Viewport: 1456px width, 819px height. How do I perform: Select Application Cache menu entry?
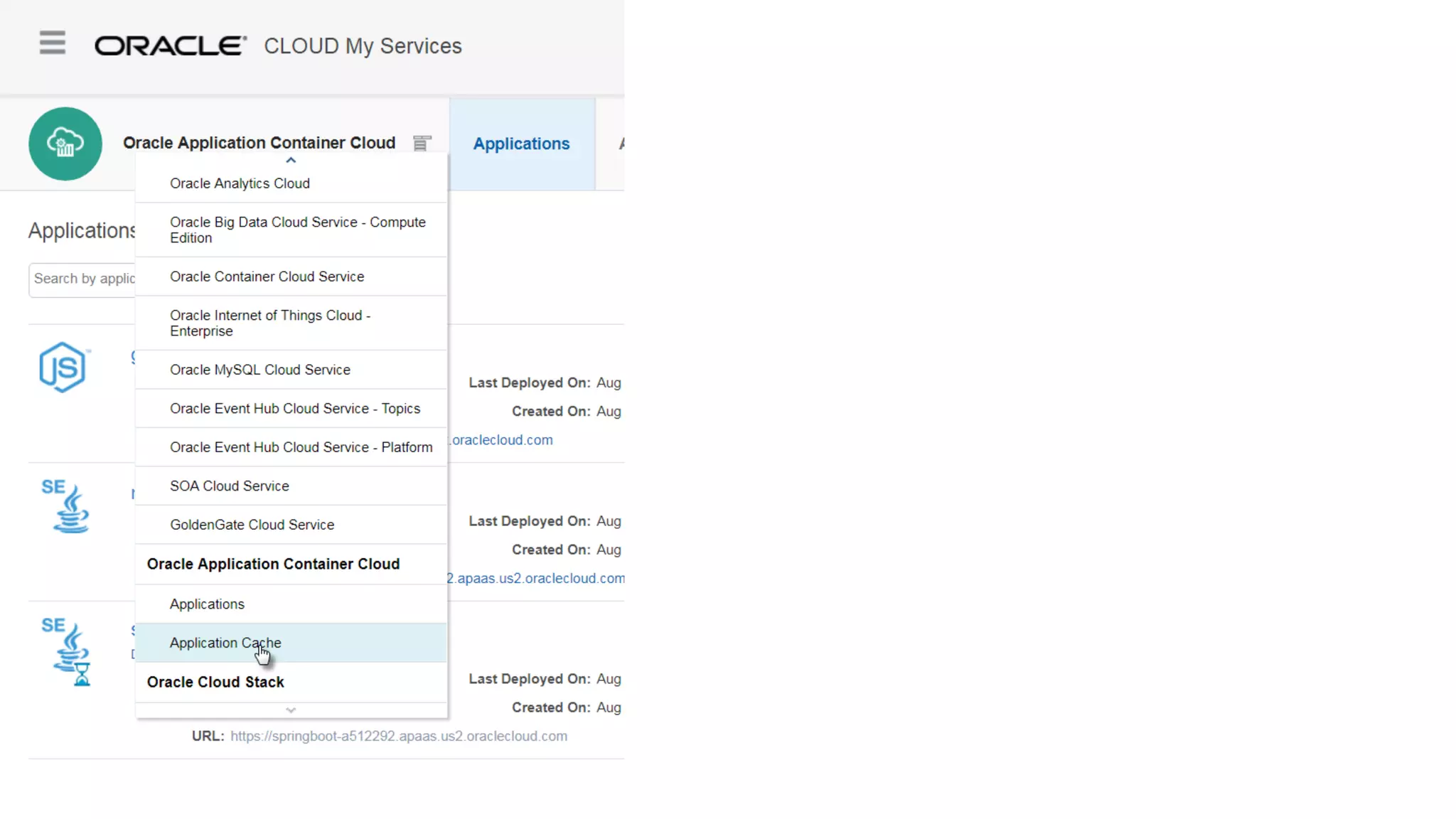point(225,643)
